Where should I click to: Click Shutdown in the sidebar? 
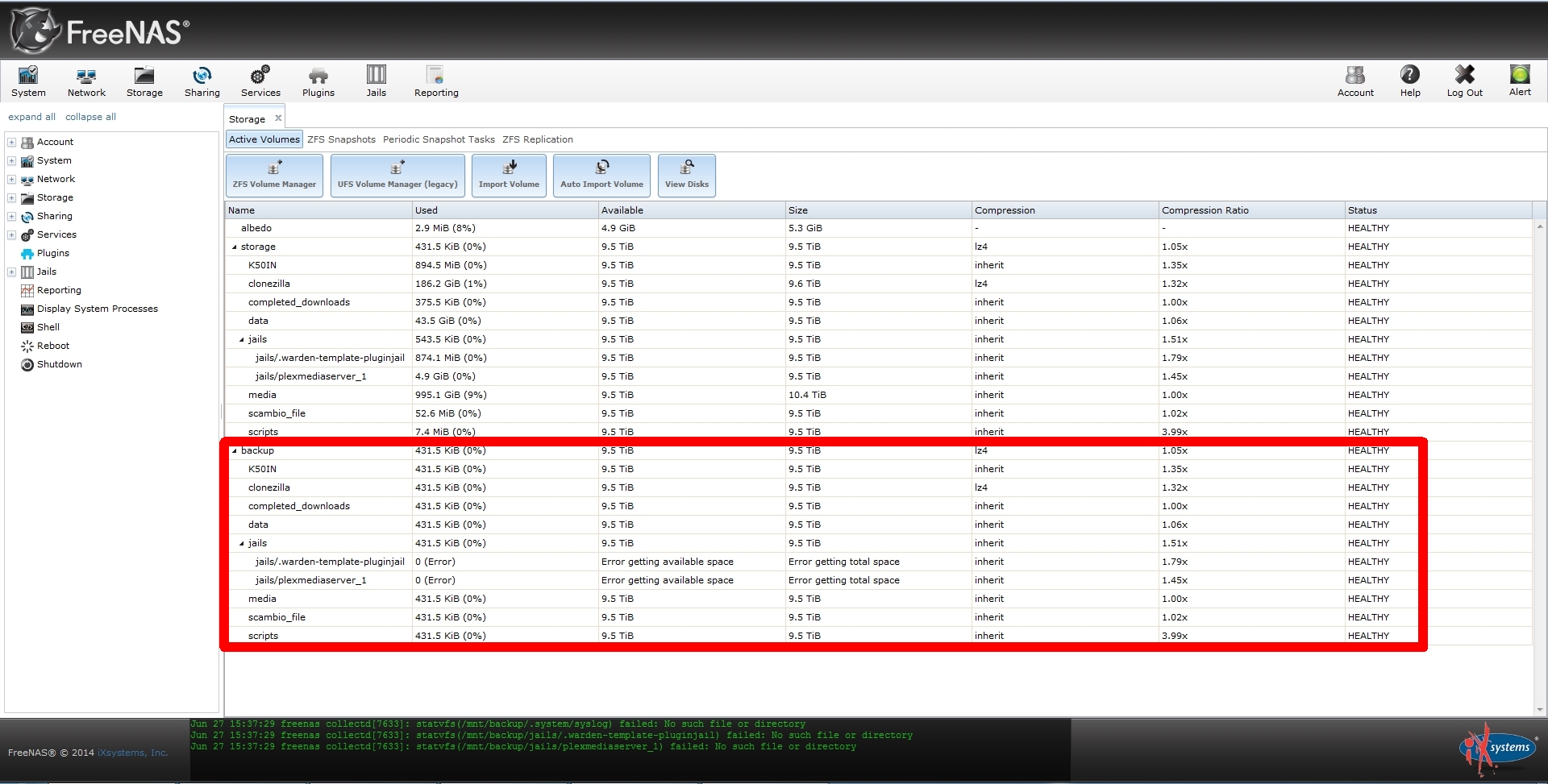[60, 364]
